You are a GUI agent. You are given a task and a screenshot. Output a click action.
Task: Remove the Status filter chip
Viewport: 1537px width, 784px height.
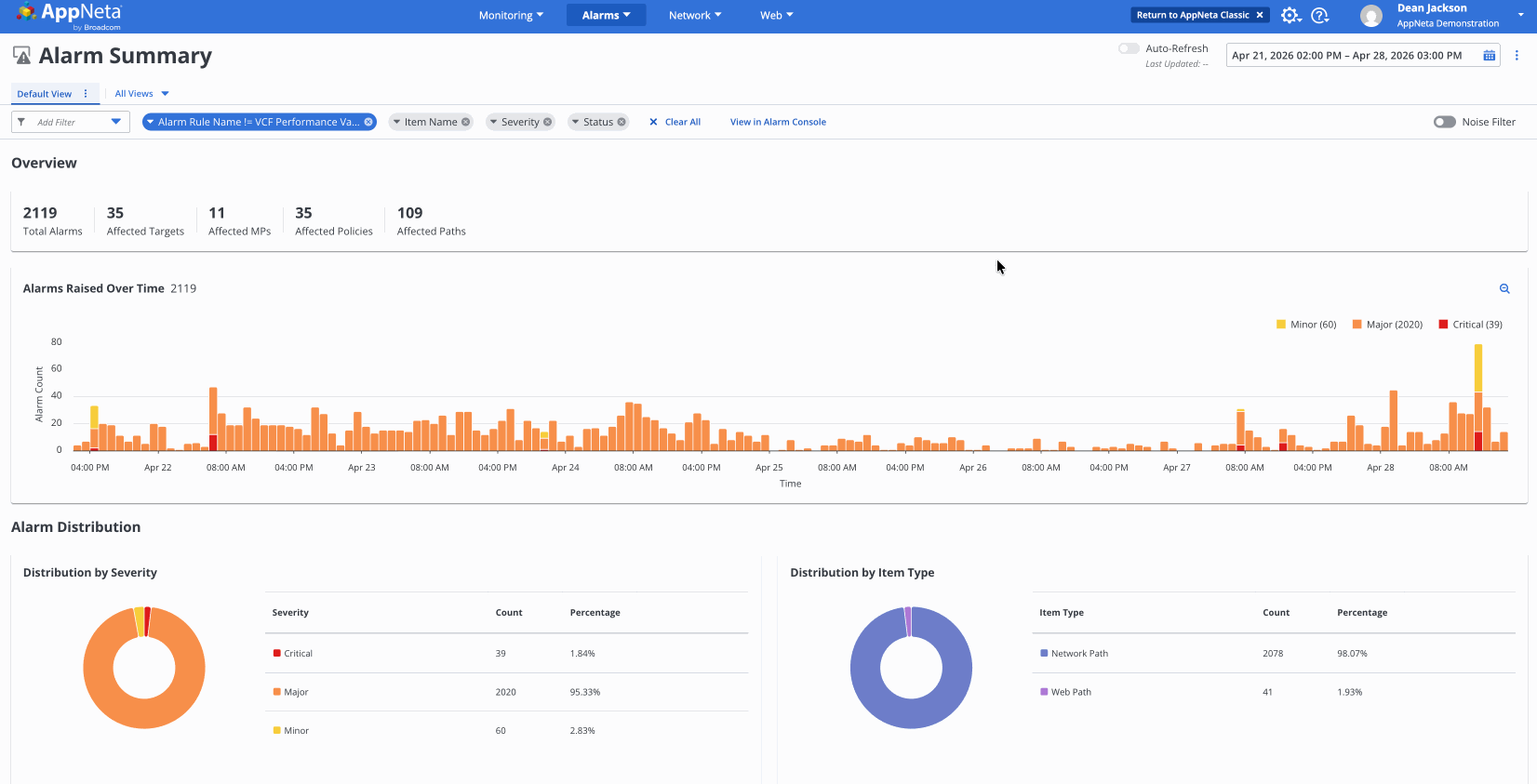[x=621, y=122]
